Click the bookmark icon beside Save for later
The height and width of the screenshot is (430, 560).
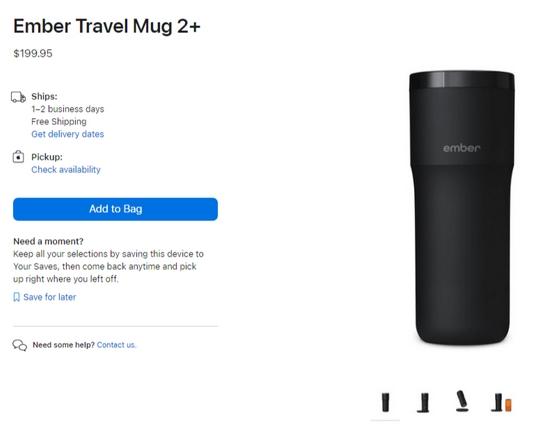(x=16, y=297)
